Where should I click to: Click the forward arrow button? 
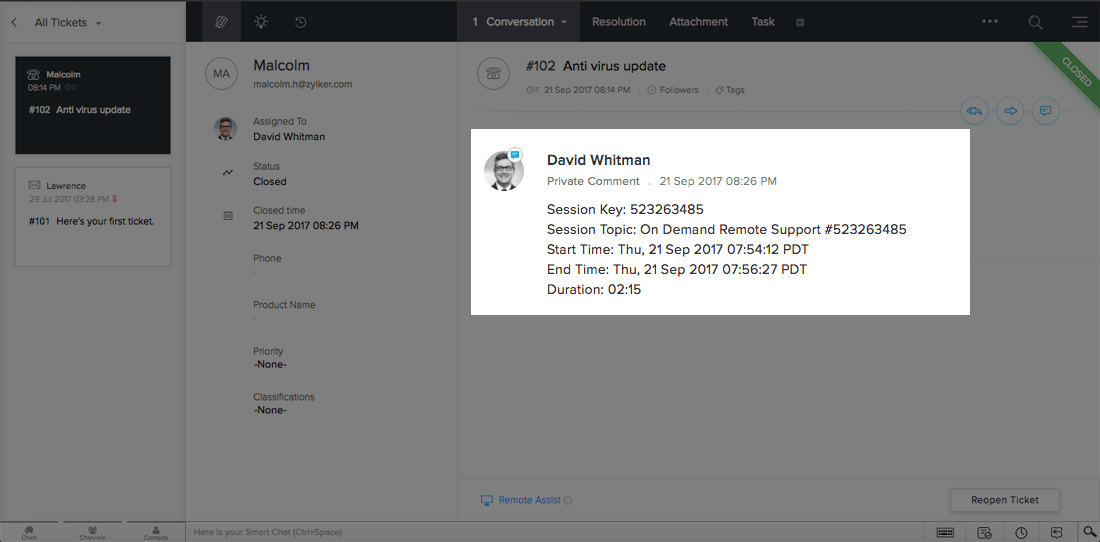coord(1010,110)
